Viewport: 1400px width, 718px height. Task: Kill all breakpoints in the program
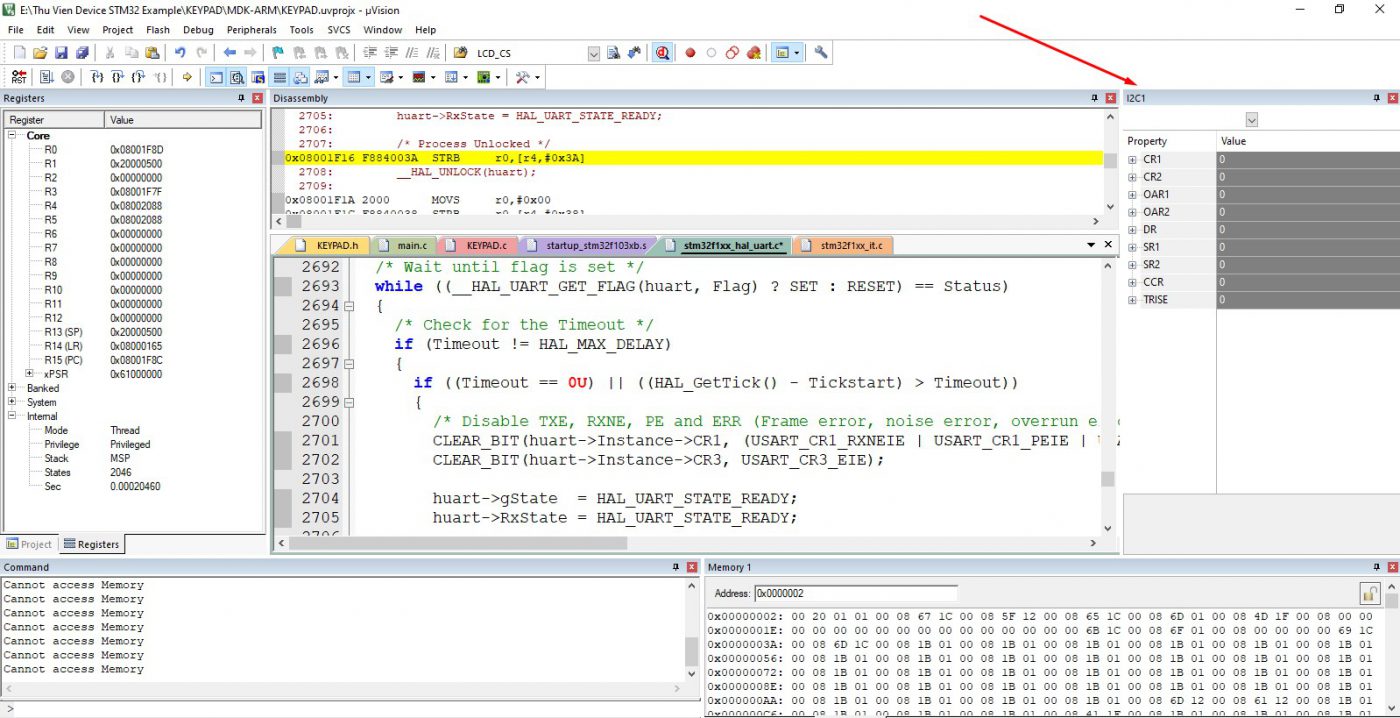753,52
